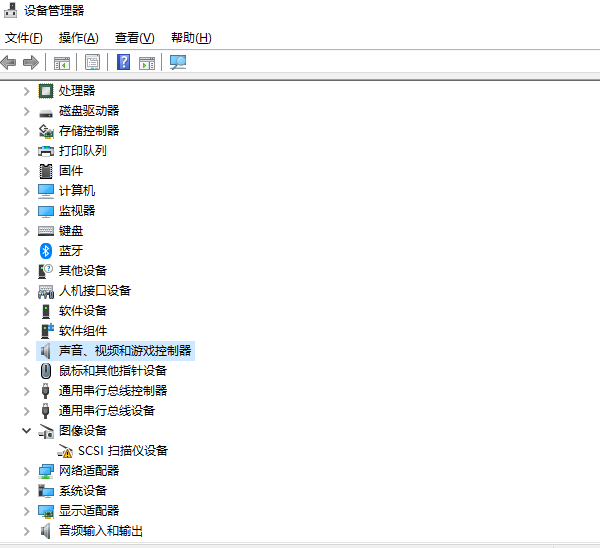Select the SCSI 扫描仪设备 entry
Image resolution: width=600 pixels, height=548 pixels.
pos(122,451)
